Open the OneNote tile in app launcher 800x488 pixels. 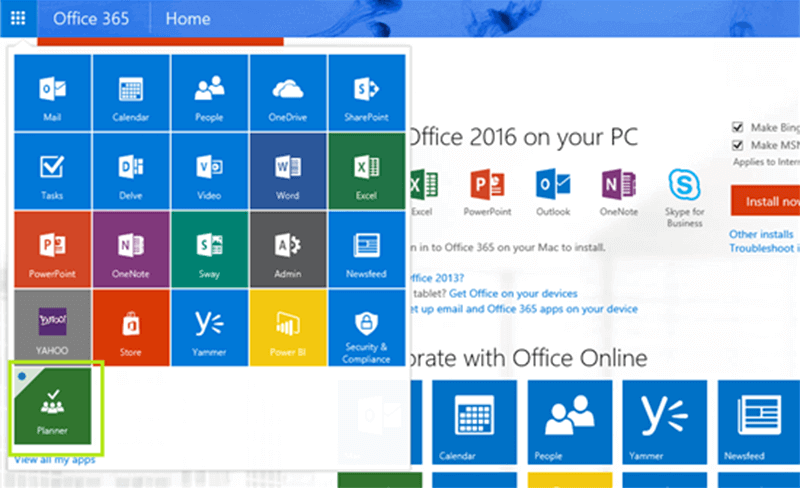pos(131,249)
